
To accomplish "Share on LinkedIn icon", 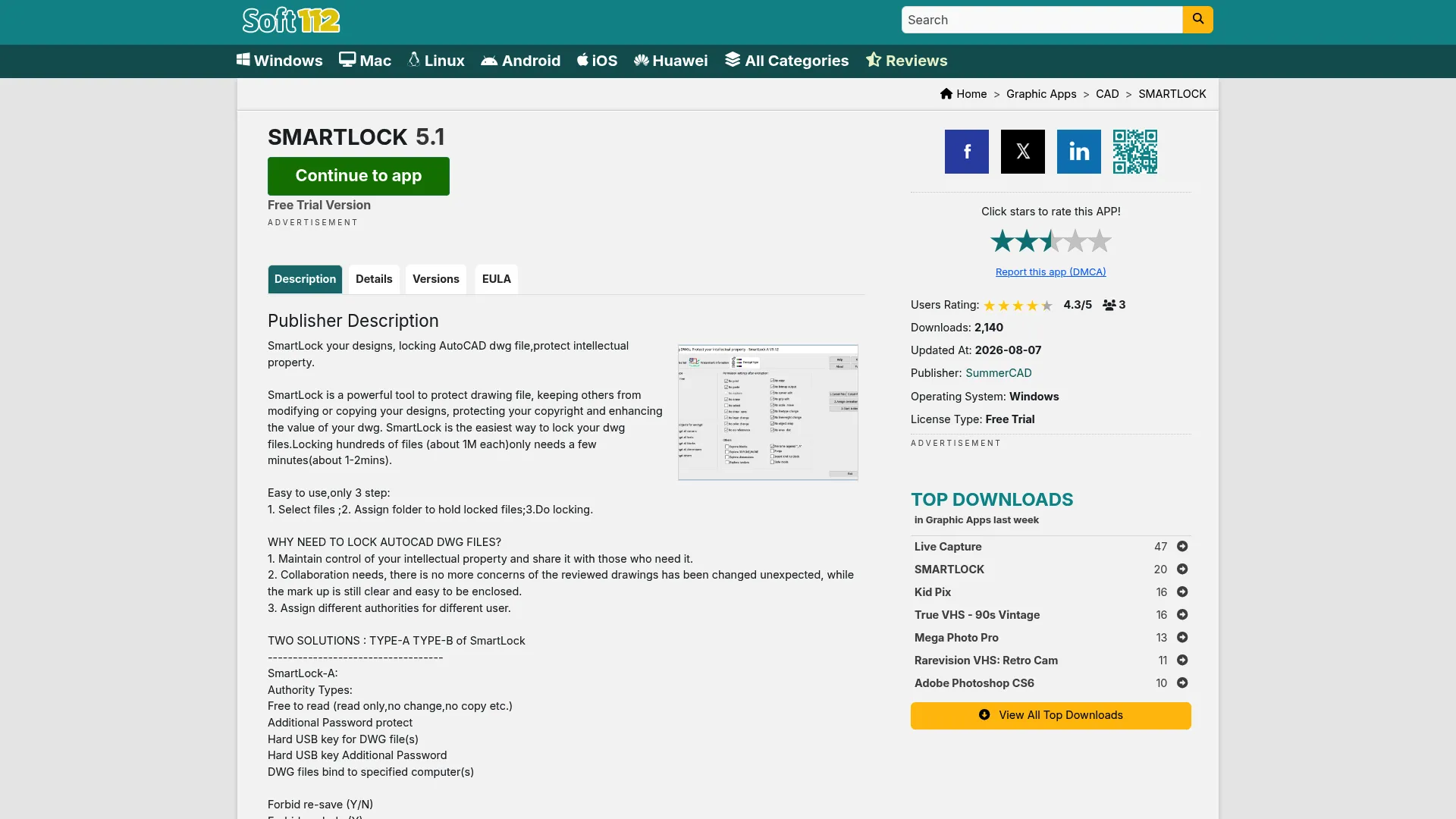I will pos(1079,152).
